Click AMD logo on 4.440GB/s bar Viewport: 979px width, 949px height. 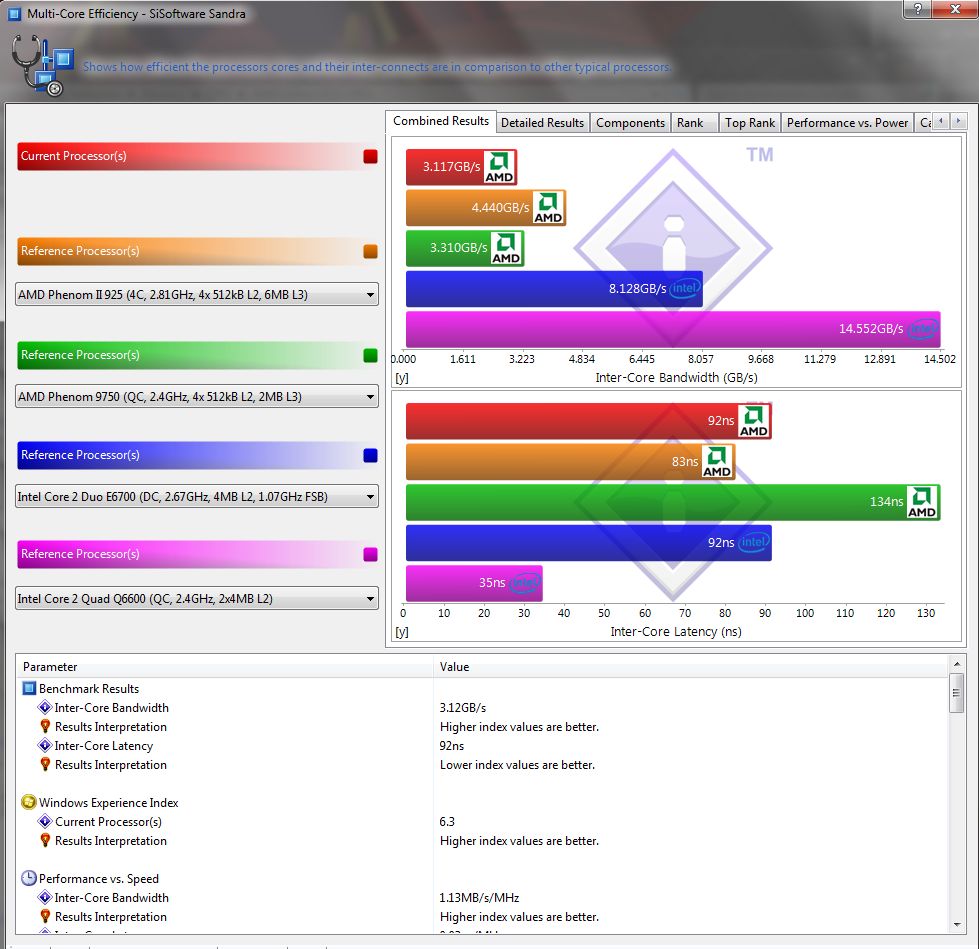pyautogui.click(x=548, y=208)
